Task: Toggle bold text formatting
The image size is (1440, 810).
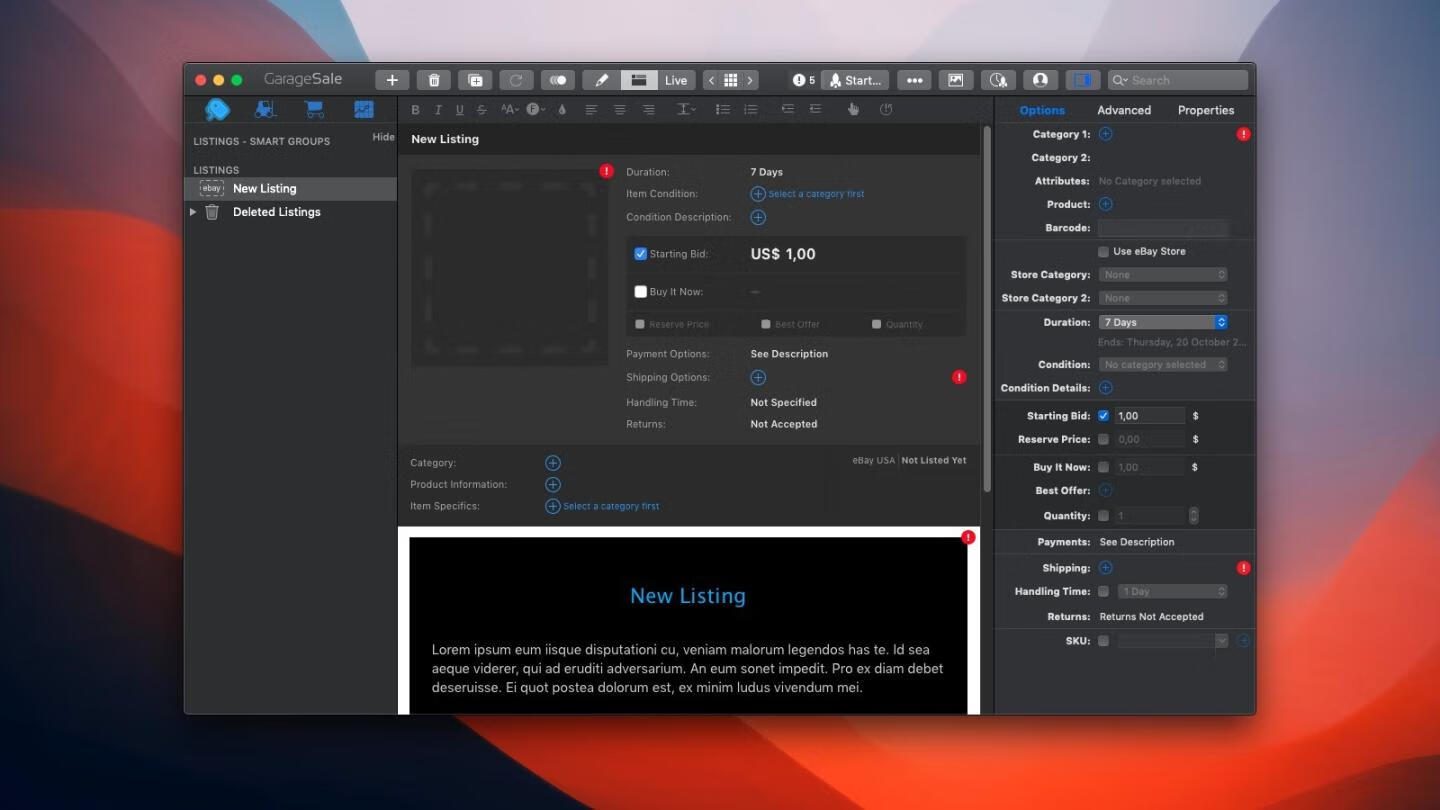Action: pos(415,110)
